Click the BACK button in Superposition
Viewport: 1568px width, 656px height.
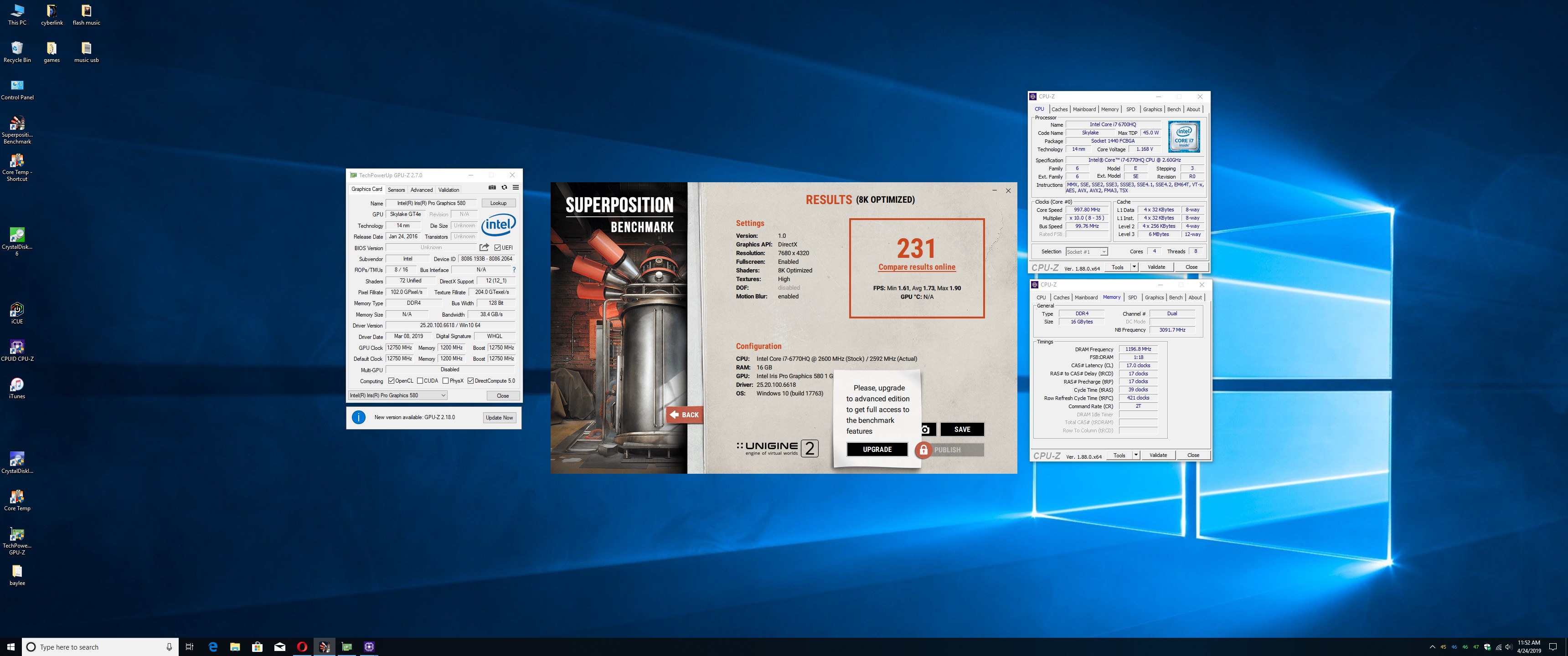[685, 415]
